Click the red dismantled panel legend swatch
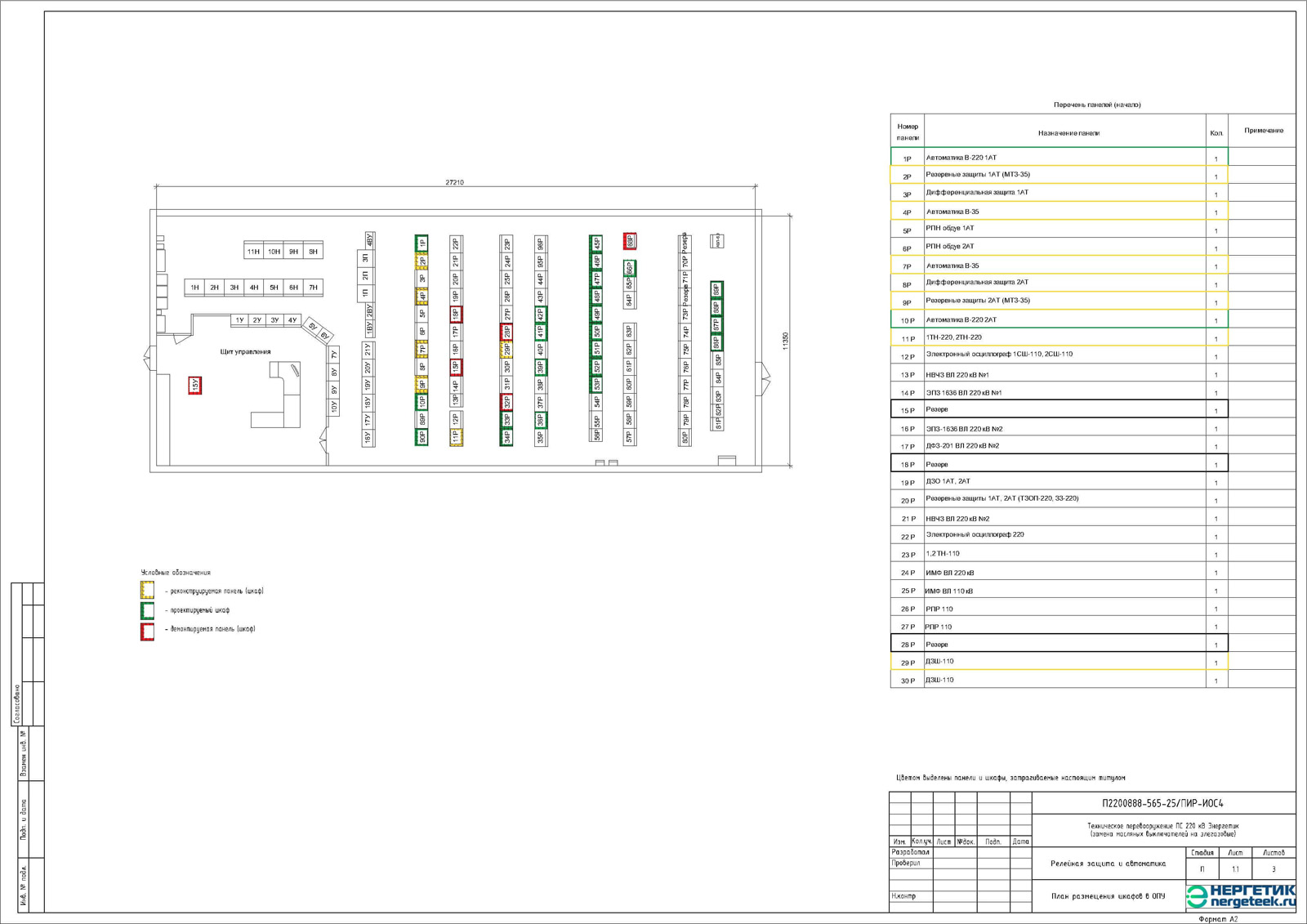The image size is (1307, 924). pyautogui.click(x=147, y=631)
